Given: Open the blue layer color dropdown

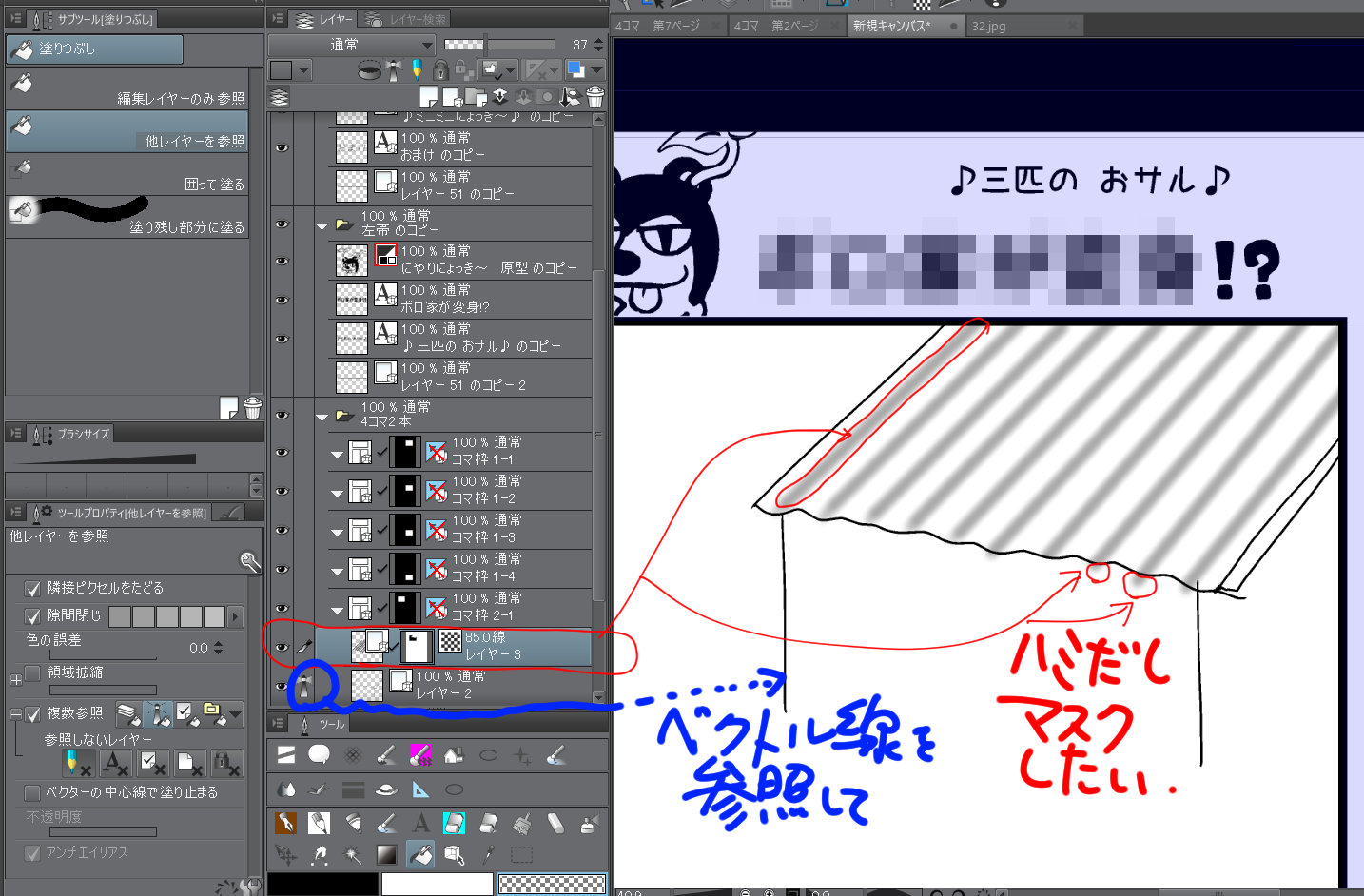Looking at the screenshot, I should tap(585, 69).
